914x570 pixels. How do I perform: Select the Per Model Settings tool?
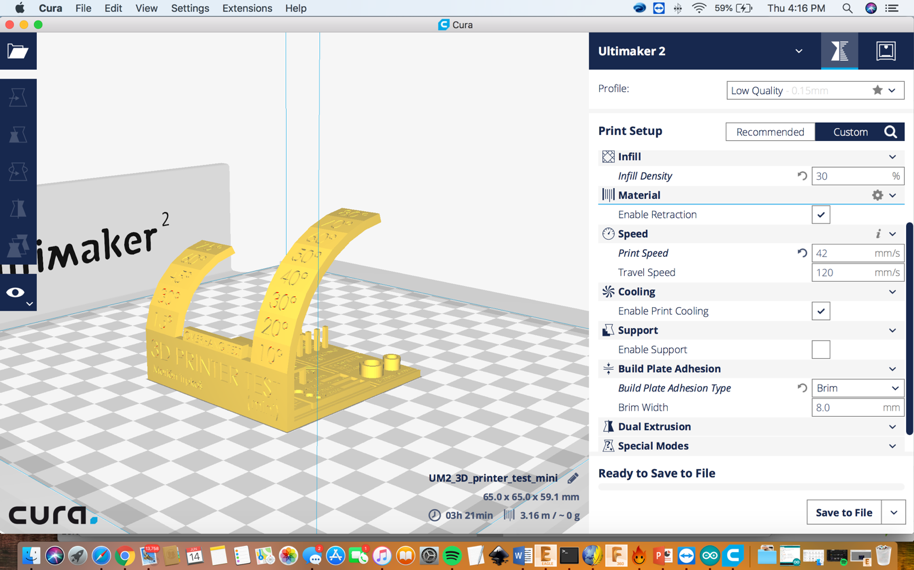coord(17,245)
